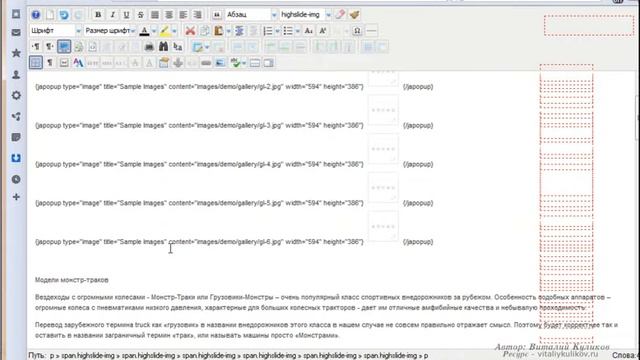Align text justified in toolbar
Screen dimensions: 640x360
[155, 15]
